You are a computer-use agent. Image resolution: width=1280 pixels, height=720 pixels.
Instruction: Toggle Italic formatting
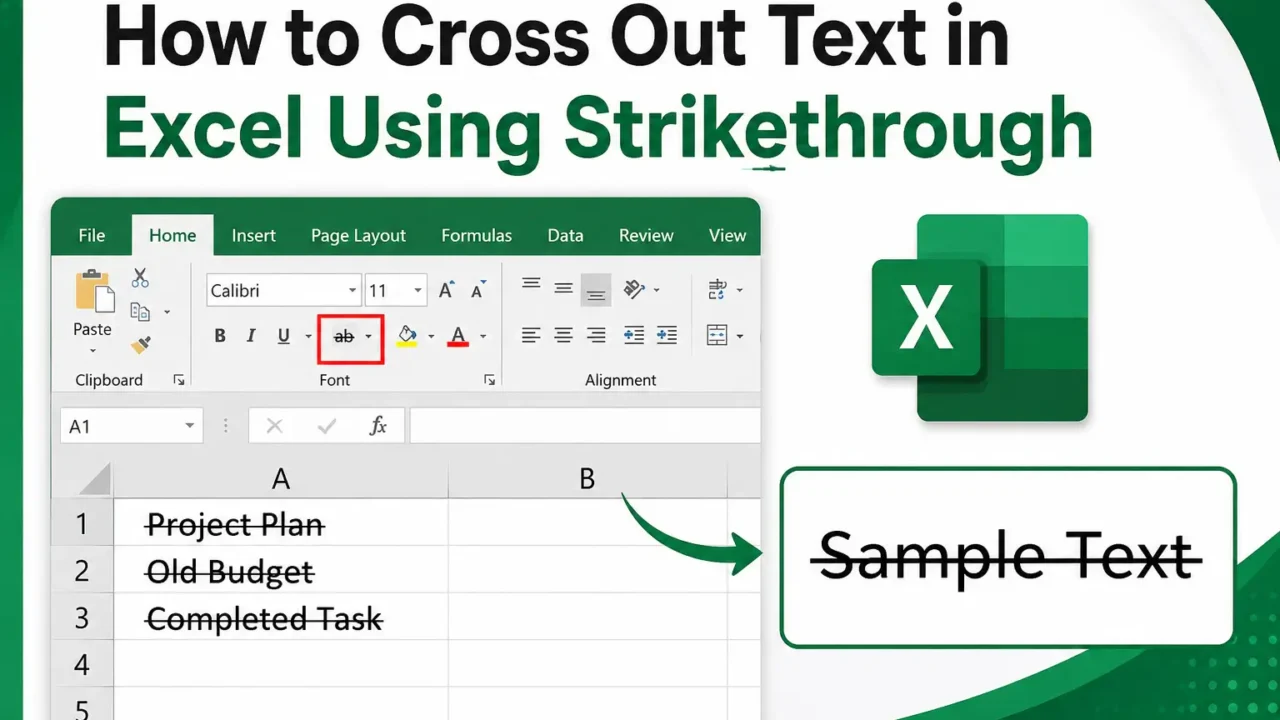click(x=251, y=336)
